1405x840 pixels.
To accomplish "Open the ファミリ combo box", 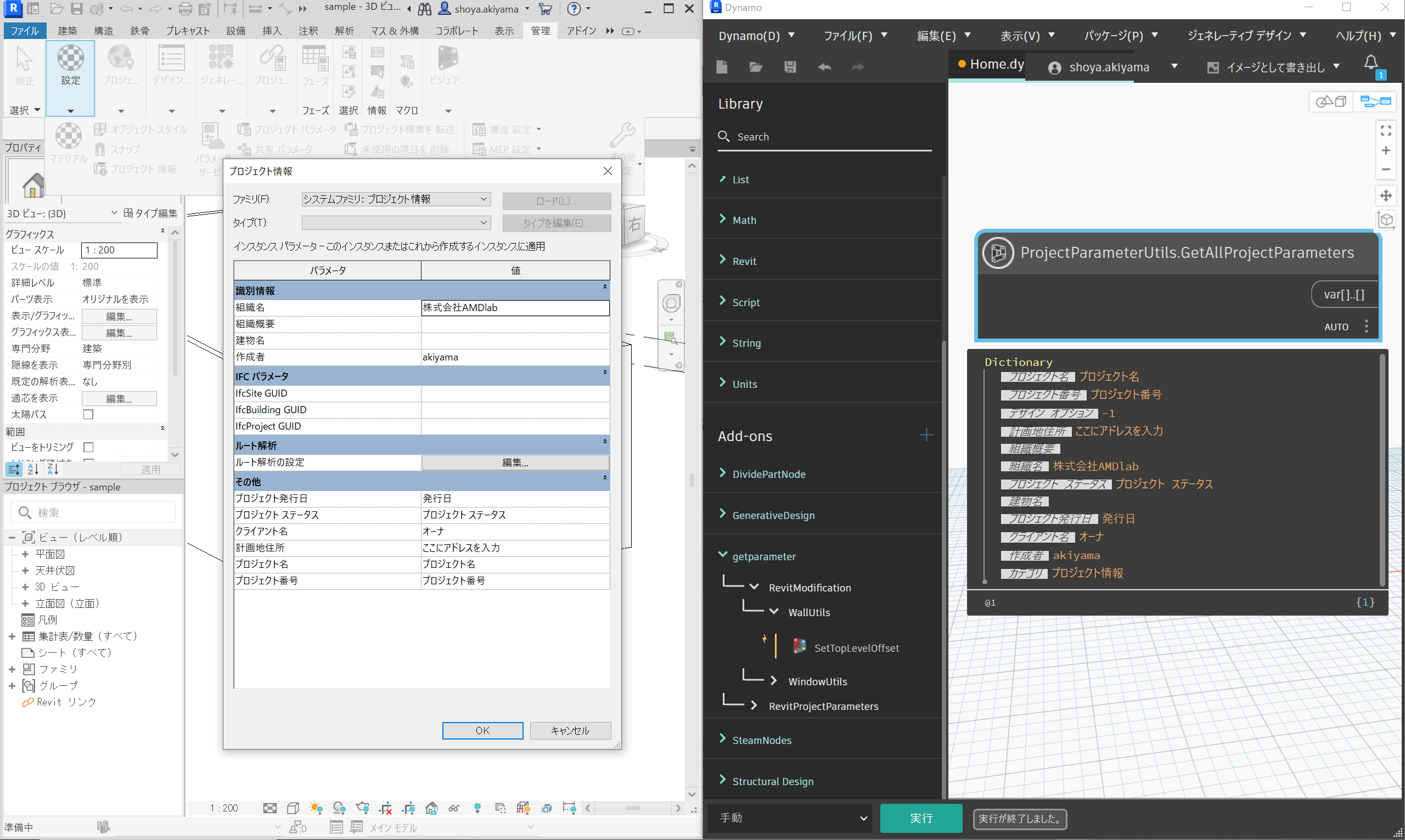I will (396, 199).
